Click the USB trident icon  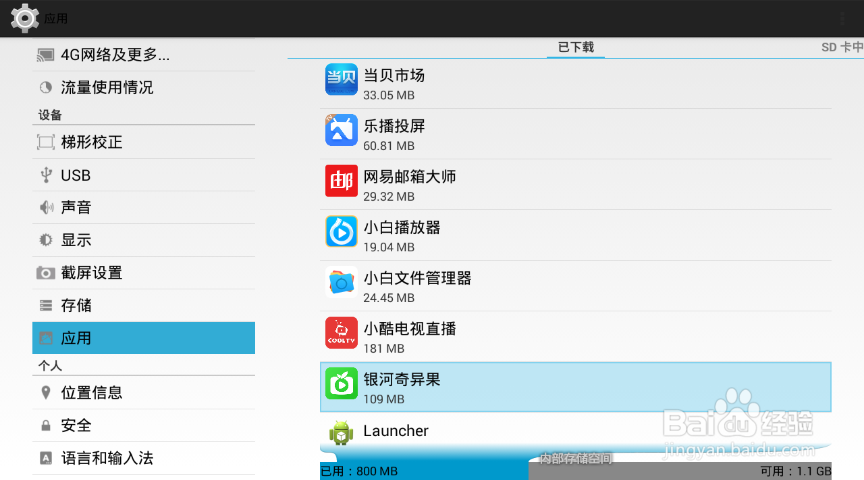tap(46, 175)
